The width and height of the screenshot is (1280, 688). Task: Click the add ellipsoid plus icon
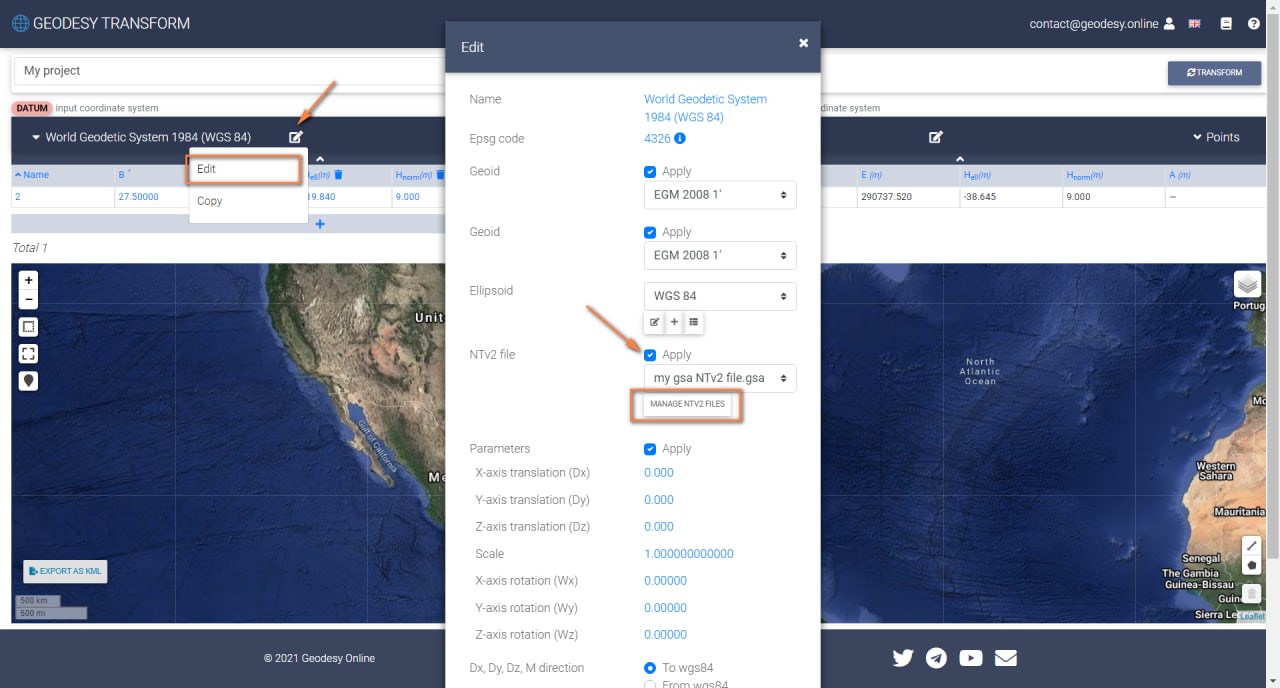[674, 322]
